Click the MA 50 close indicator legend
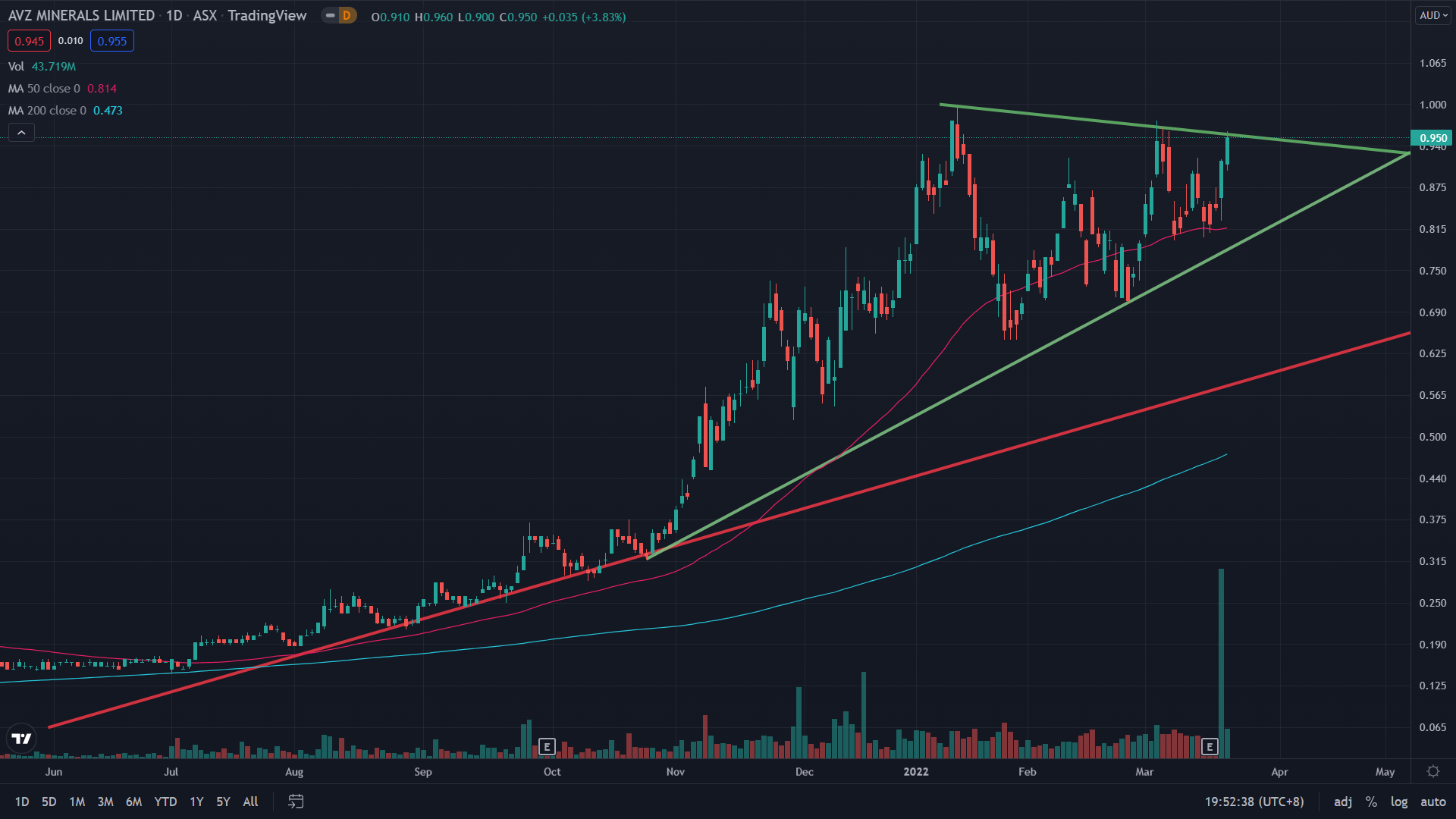The image size is (1456, 819). (x=62, y=89)
